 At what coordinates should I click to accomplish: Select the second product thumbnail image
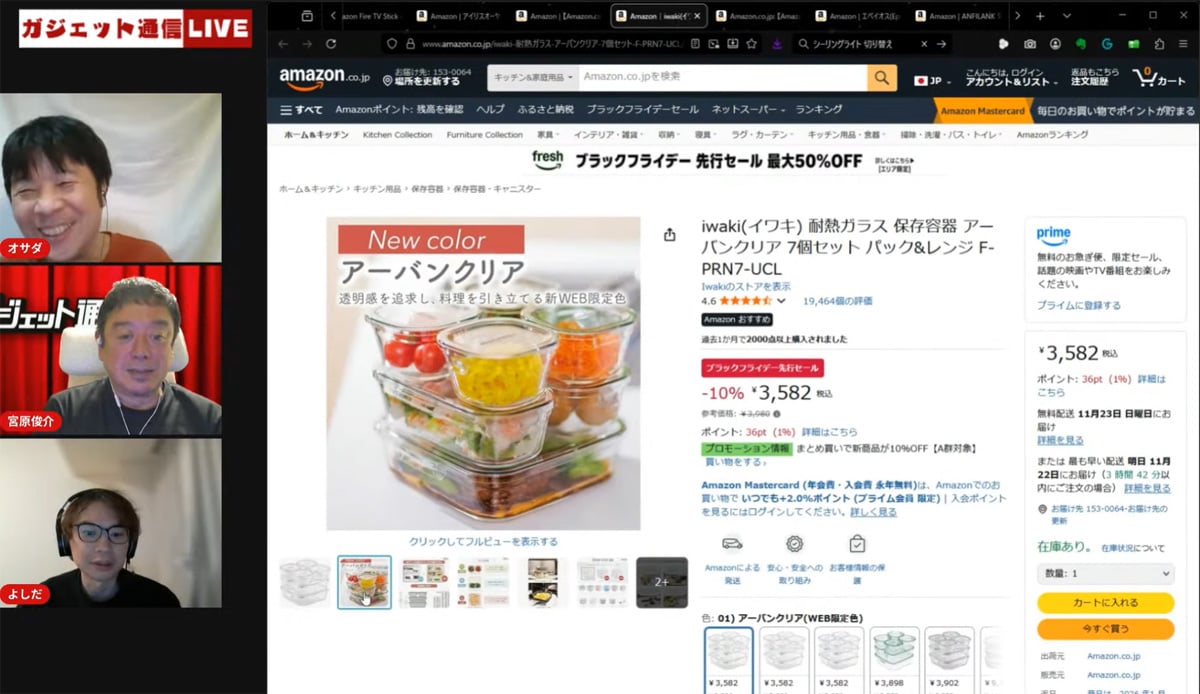tap(364, 582)
